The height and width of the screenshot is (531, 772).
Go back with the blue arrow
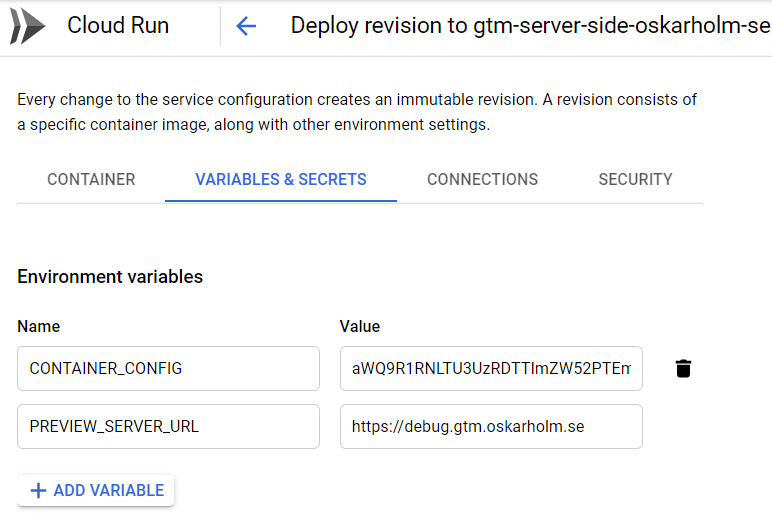pos(246,26)
